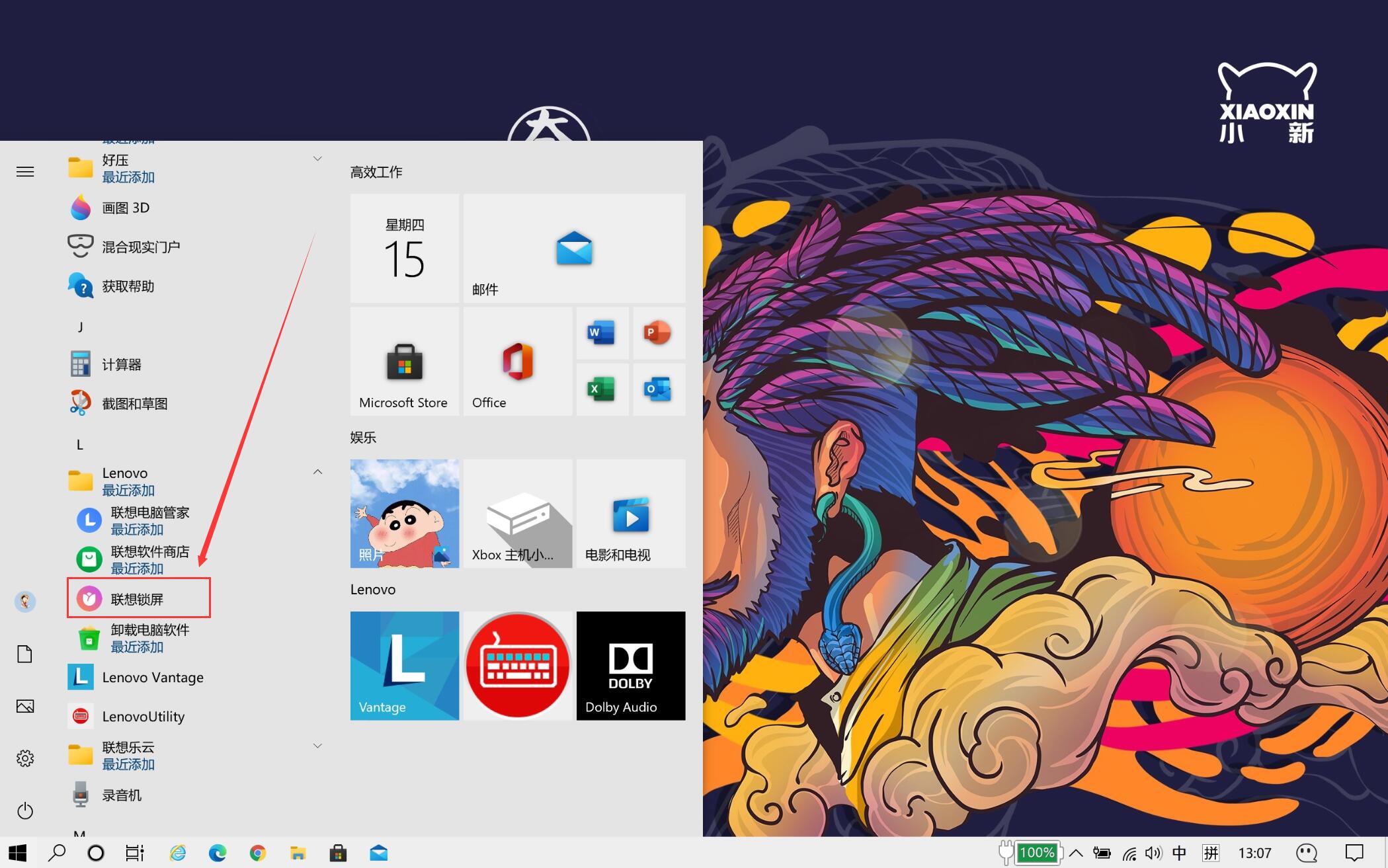Expand the 联想乐云 folder
The image size is (1388, 868).
point(317,746)
